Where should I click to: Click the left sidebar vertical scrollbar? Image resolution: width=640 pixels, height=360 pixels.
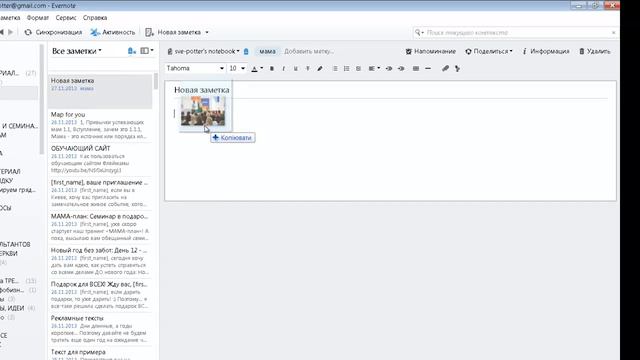42,99
